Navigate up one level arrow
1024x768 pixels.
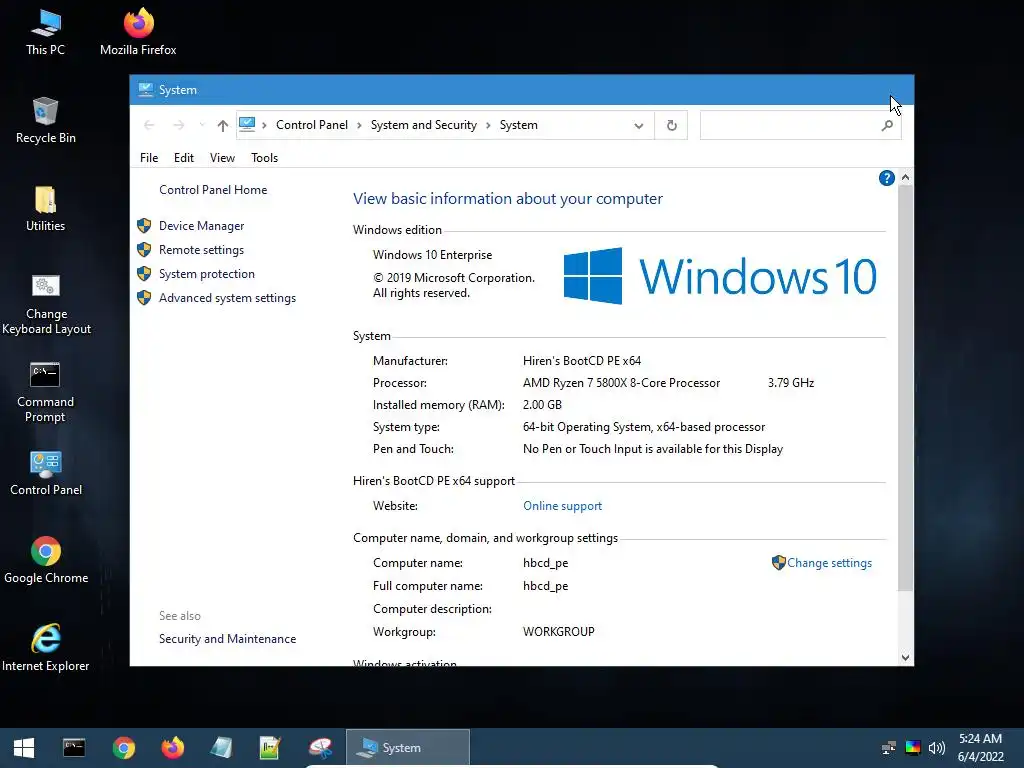[x=223, y=125]
